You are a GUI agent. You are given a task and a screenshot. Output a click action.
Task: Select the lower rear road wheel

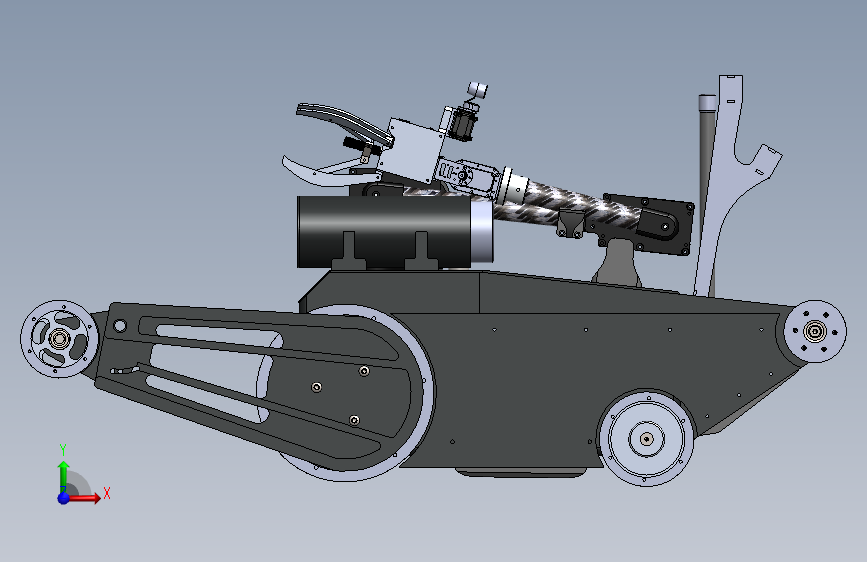pyautogui.click(x=646, y=439)
